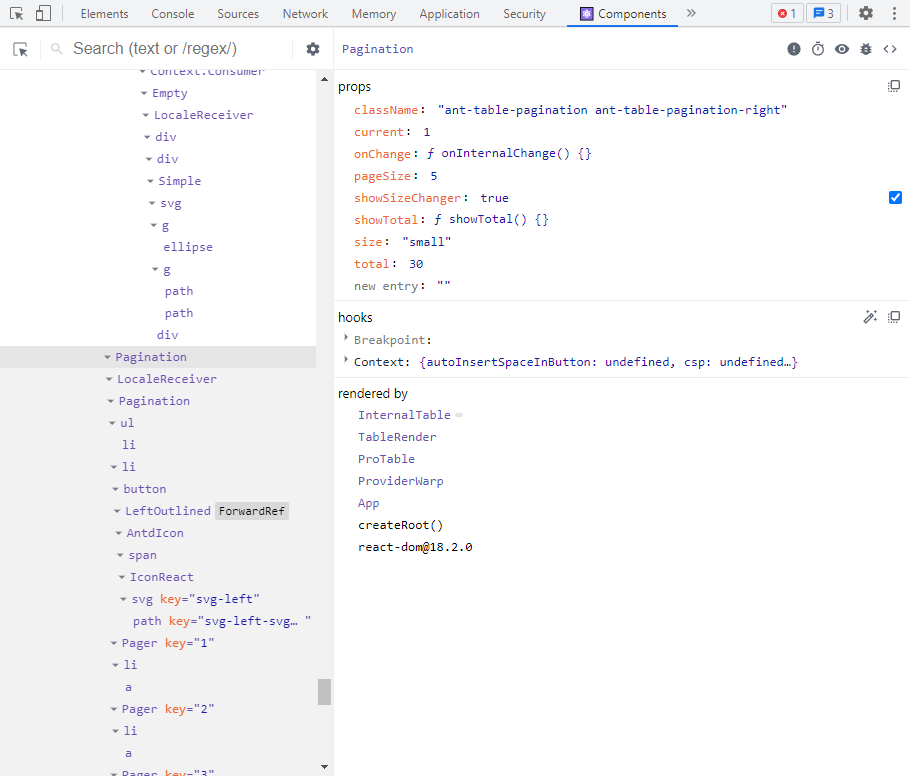Suspend the selected component
910x776 pixels.
tap(818, 49)
